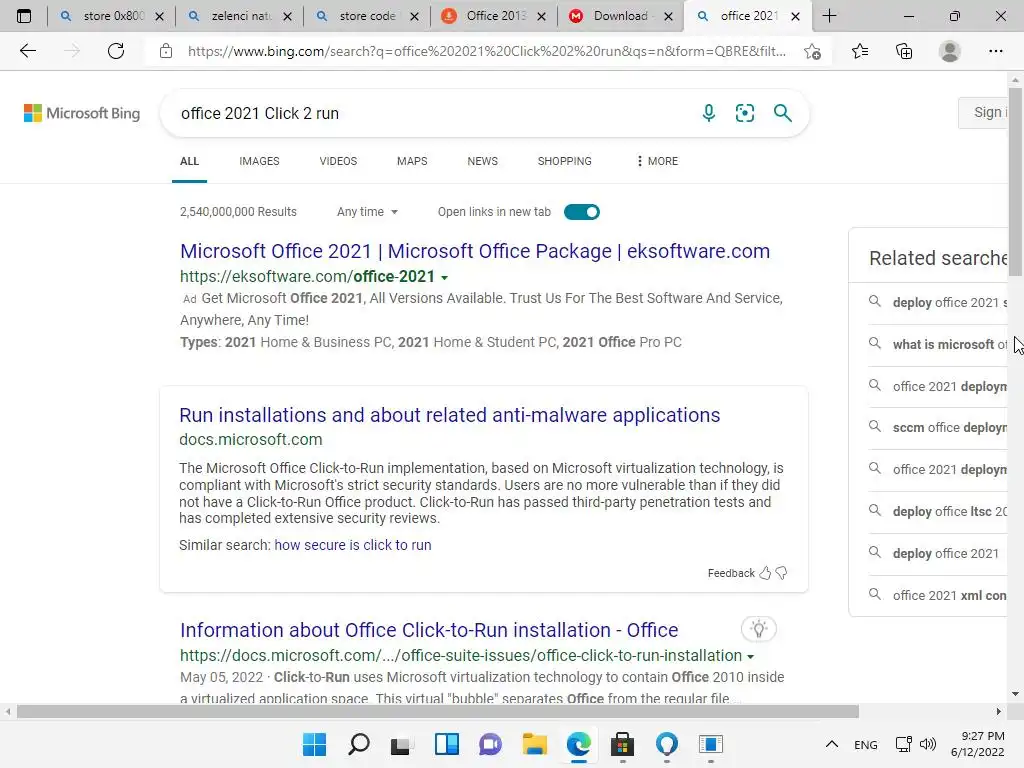Click the Sign in button

(985, 112)
